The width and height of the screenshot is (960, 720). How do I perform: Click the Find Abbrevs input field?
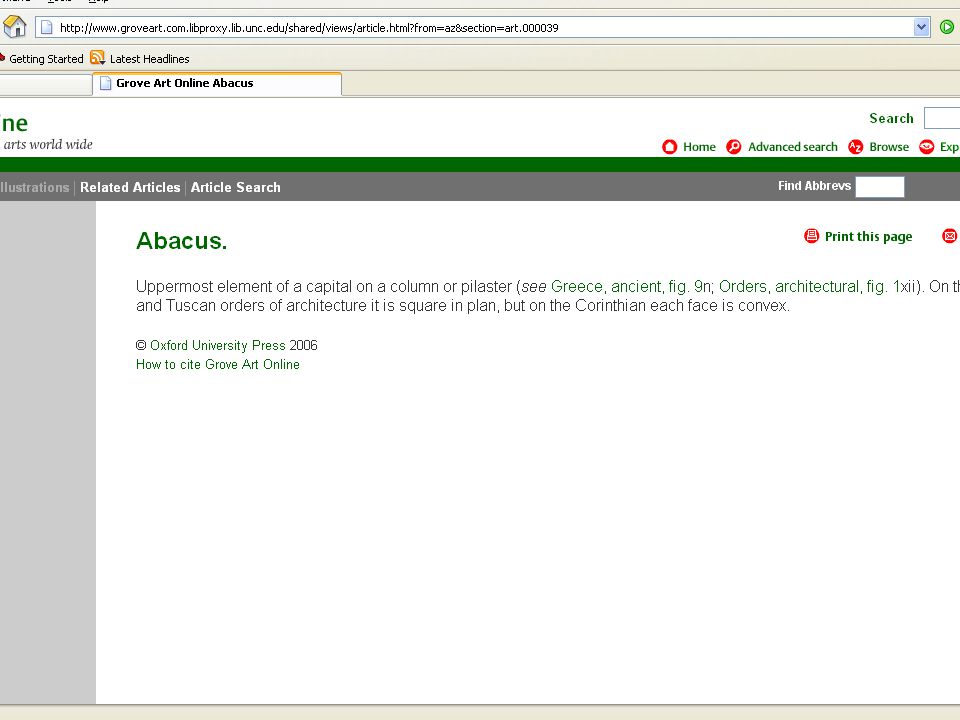tap(880, 187)
